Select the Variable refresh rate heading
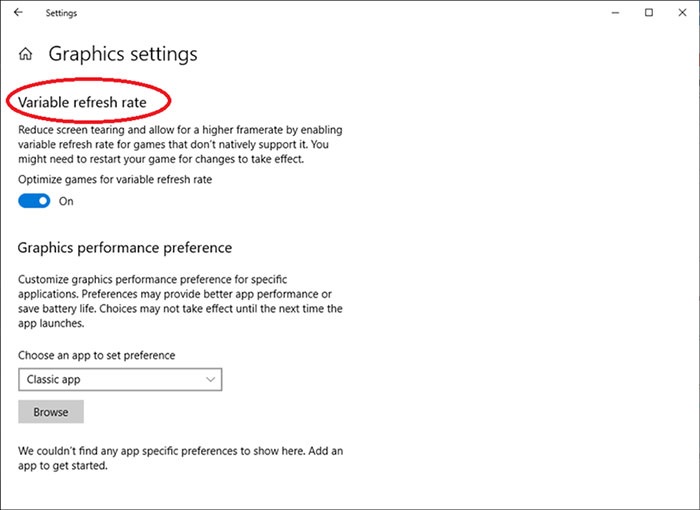 [x=82, y=101]
